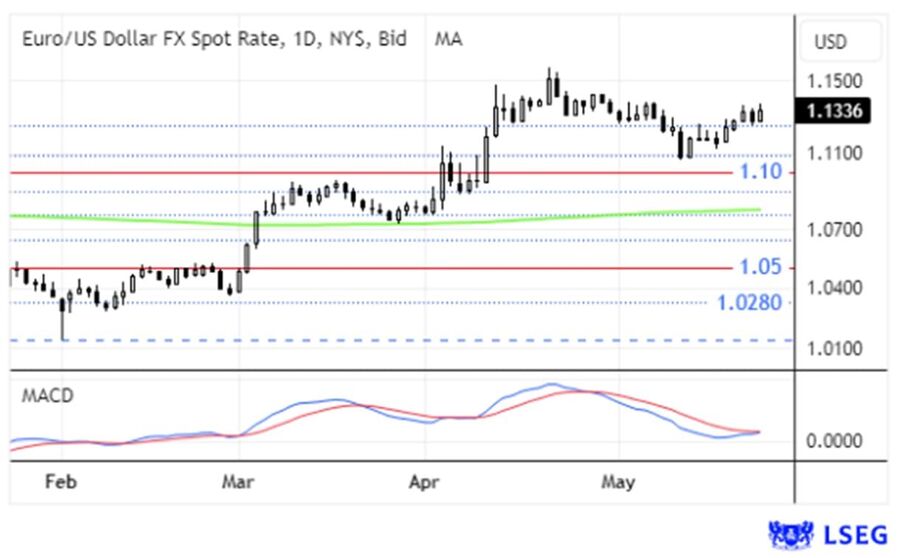Click the 1.1500 price axis value
This screenshot has height=558, width=900.
[x=835, y=81]
